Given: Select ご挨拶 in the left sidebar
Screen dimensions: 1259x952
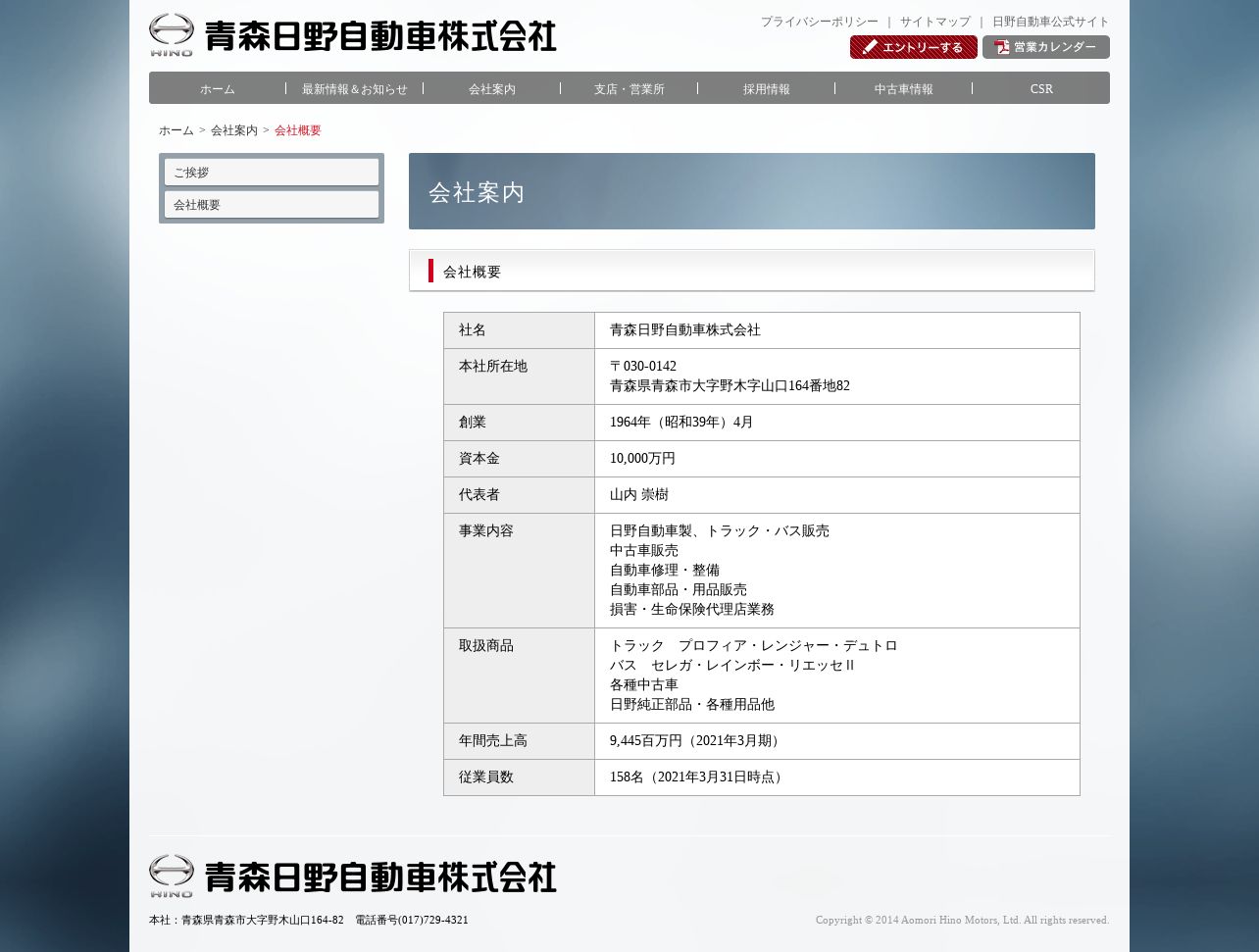Looking at the screenshot, I should coord(272,172).
